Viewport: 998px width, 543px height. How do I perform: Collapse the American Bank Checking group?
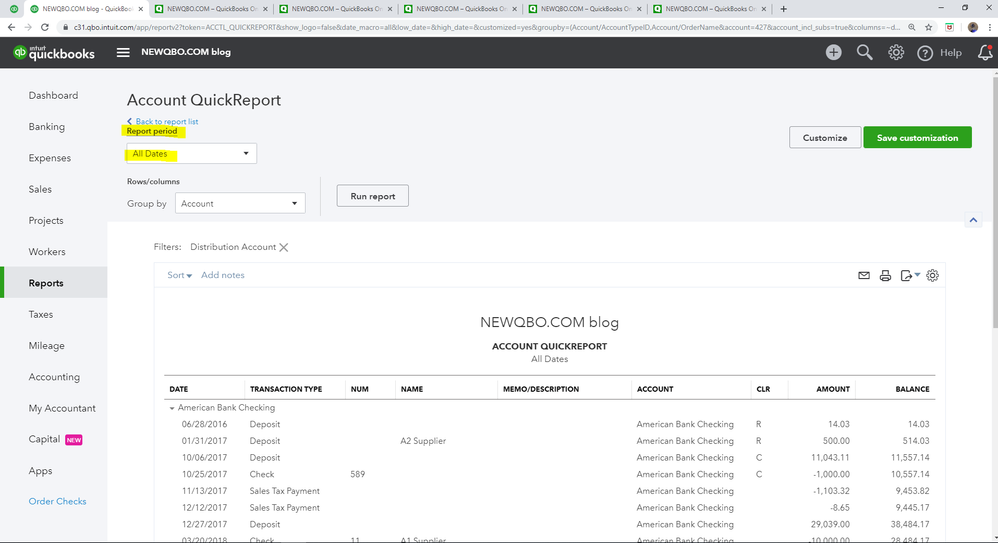[172, 408]
